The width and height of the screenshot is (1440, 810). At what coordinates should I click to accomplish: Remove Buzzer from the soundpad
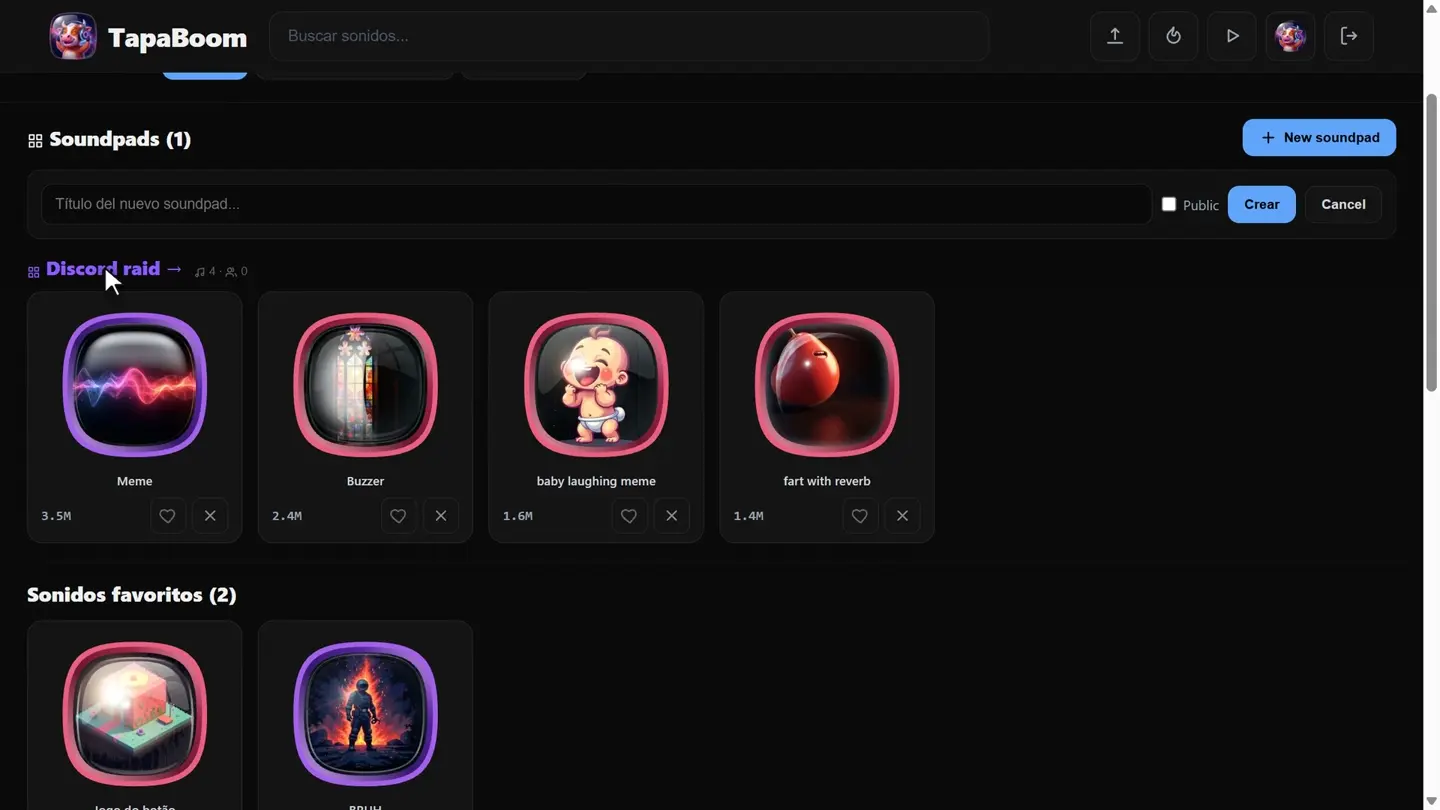[x=441, y=516]
